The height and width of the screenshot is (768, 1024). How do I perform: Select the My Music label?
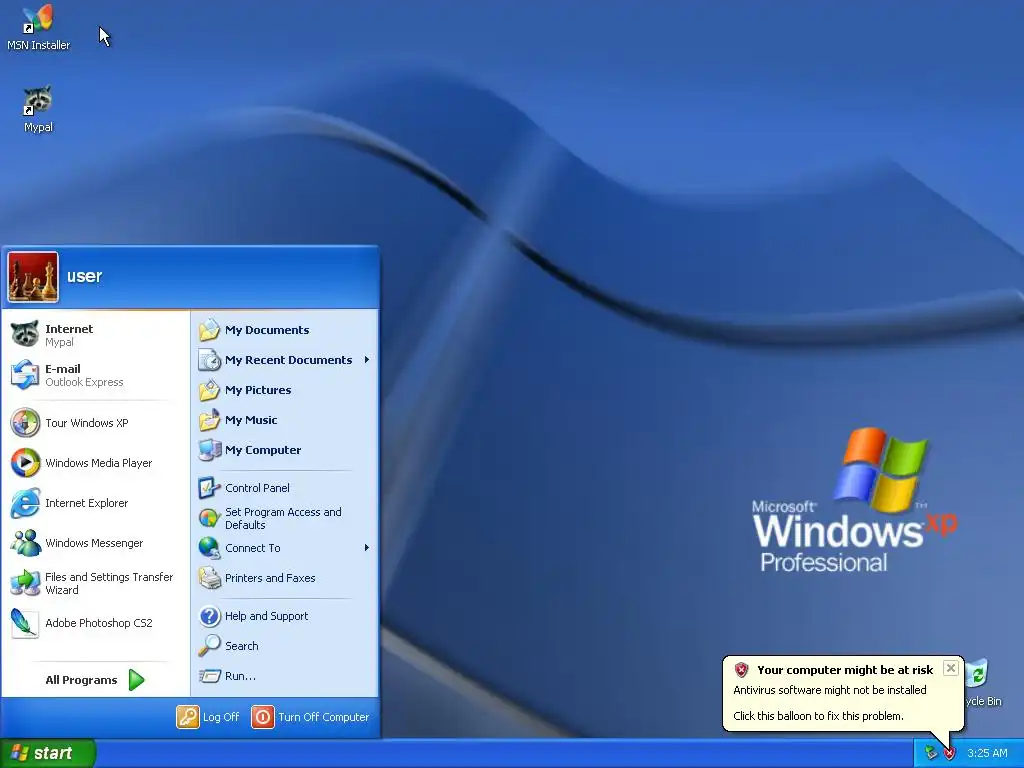click(251, 420)
